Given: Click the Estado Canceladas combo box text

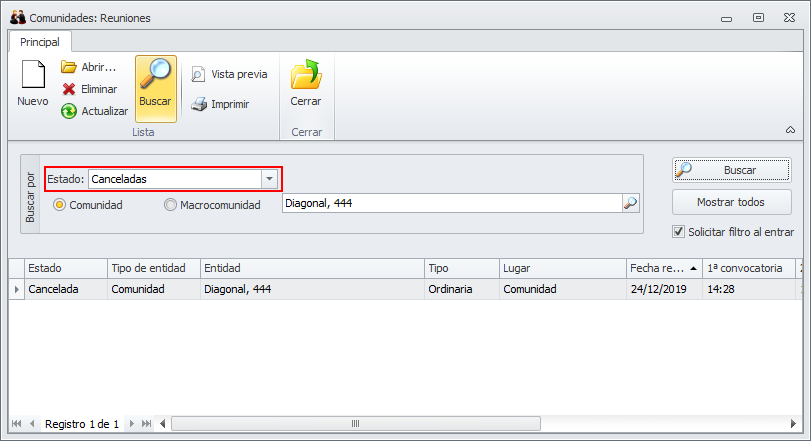Looking at the screenshot, I should click(175, 179).
